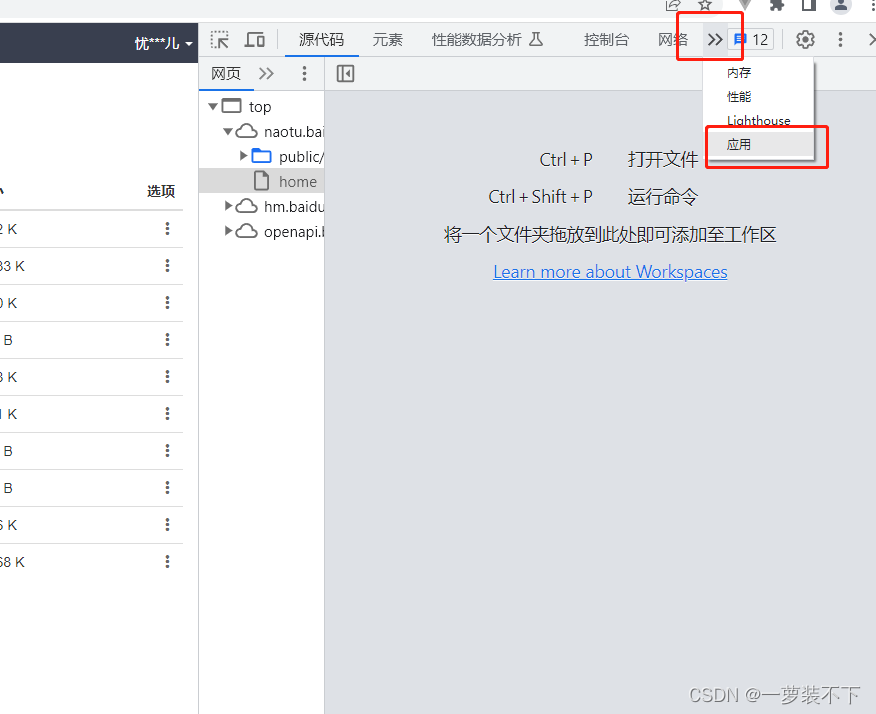This screenshot has width=876, height=714.
Task: Collapse the naotu.bai domain node
Action: point(227,132)
